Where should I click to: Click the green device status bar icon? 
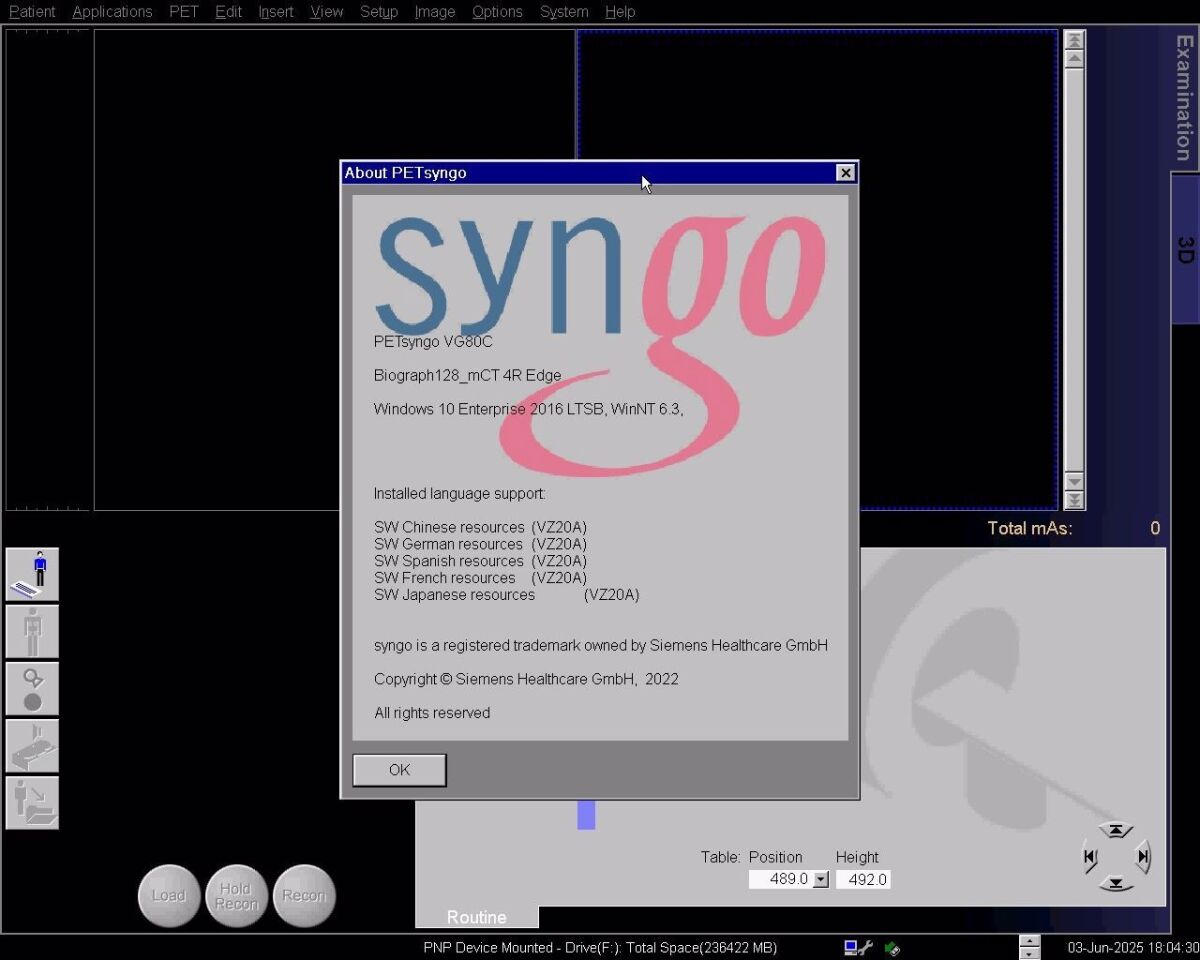coord(892,947)
